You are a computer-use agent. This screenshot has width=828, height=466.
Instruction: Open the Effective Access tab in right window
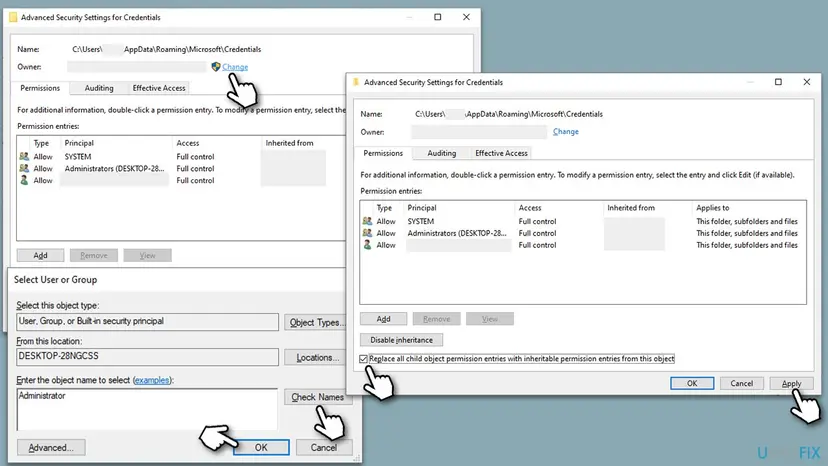(501, 153)
